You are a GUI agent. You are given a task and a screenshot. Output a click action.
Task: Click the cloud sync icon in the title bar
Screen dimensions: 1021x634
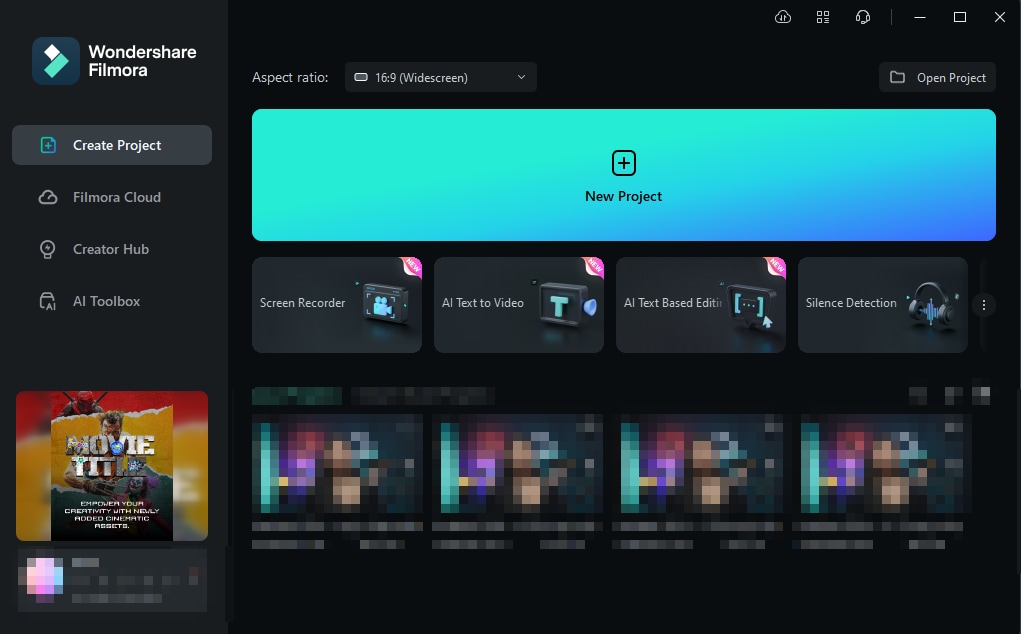click(x=783, y=17)
